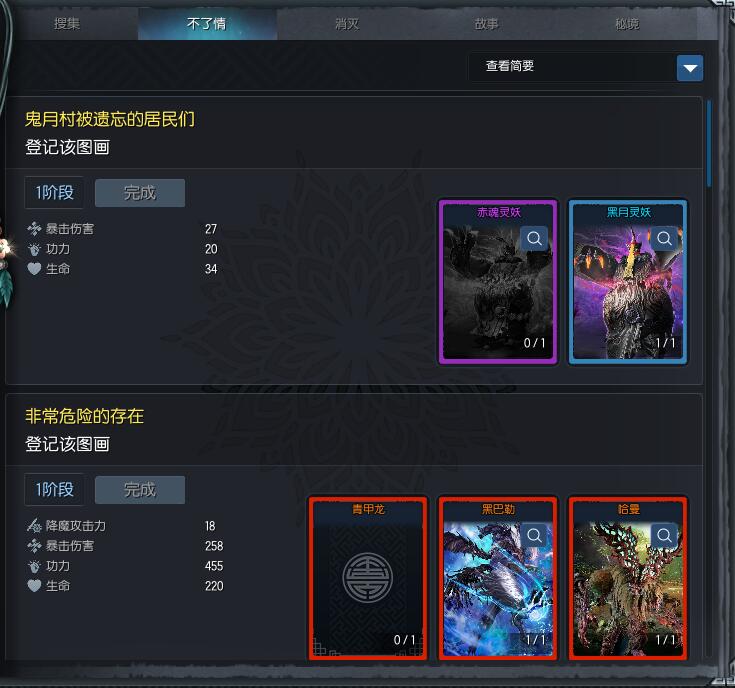Click magnifier icon on 赤魂灵妖 card
735x688 pixels.
click(x=534, y=239)
